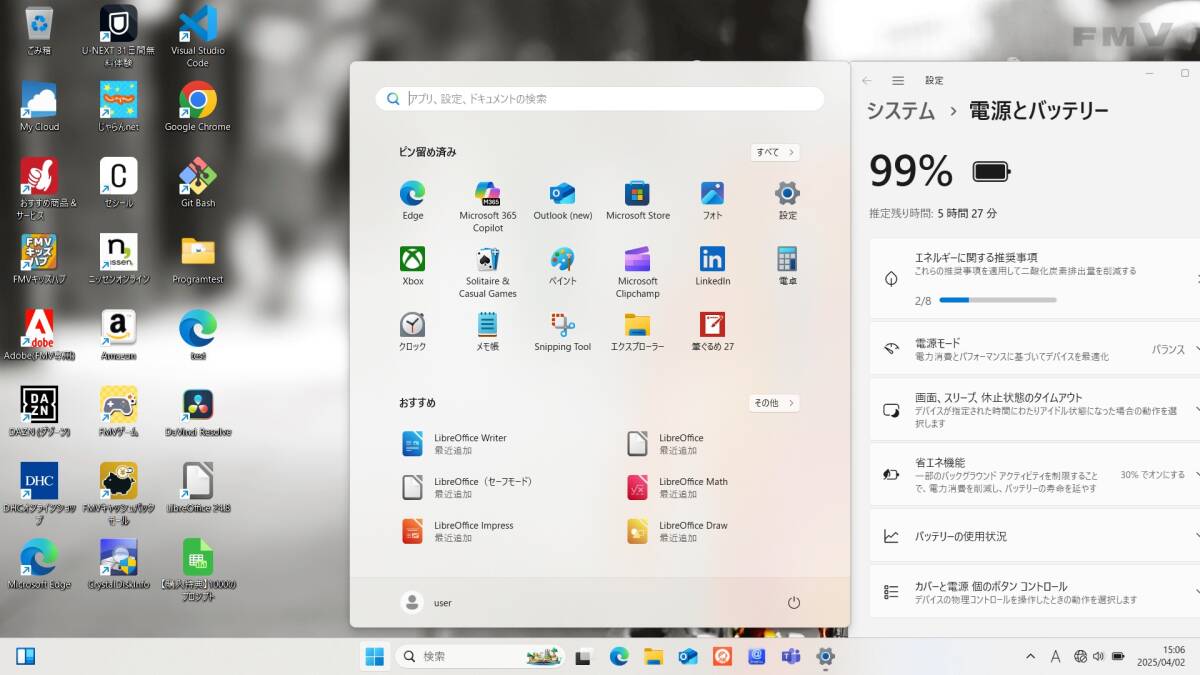Click the Settings back arrow

tap(867, 80)
